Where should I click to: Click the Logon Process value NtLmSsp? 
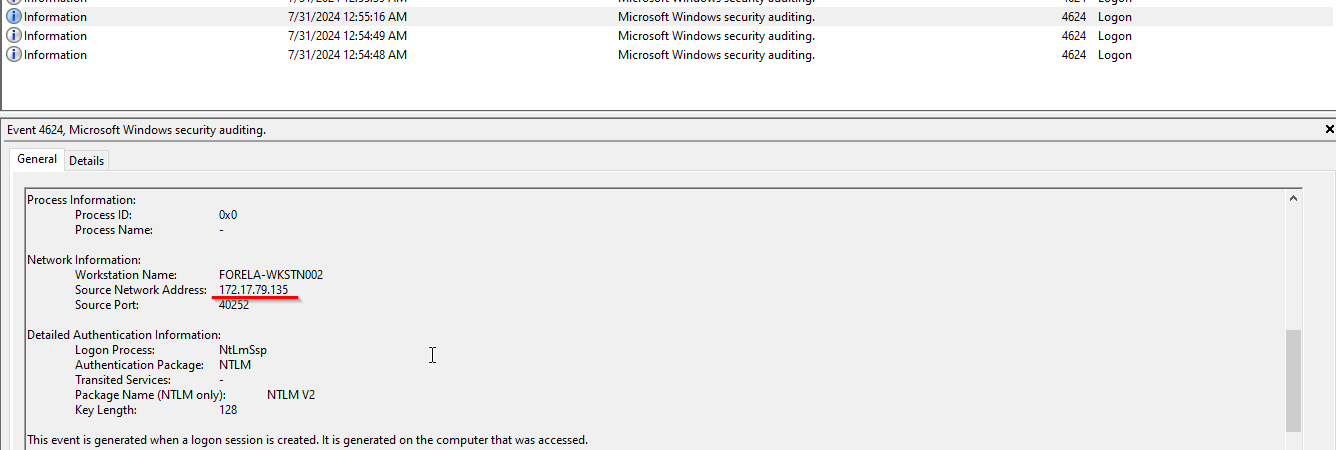[243, 350]
